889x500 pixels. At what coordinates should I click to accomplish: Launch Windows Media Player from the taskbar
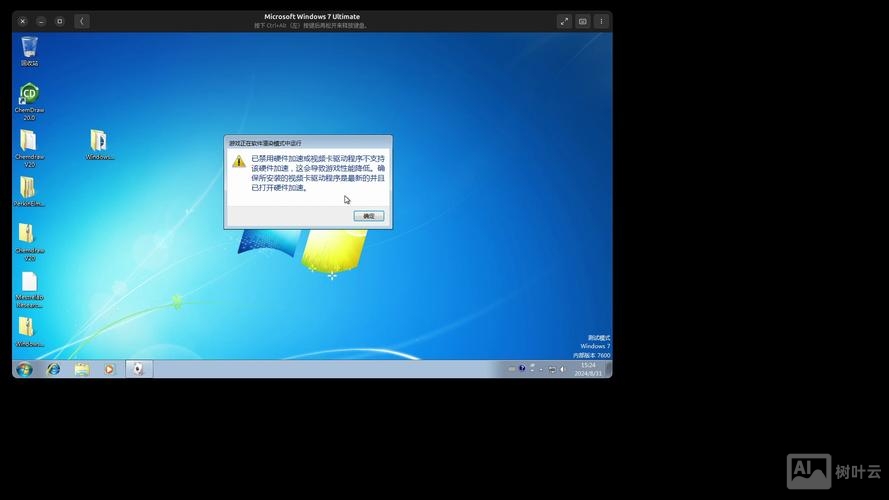tap(109, 370)
